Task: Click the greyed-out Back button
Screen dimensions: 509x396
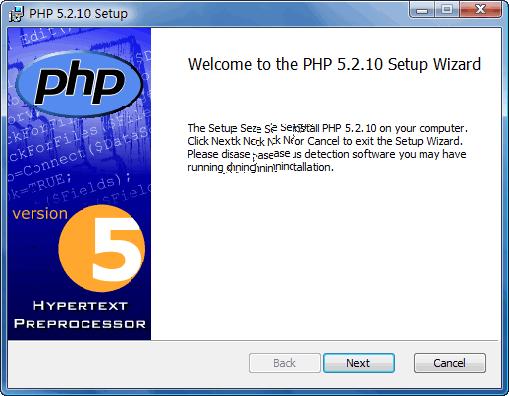Action: click(x=285, y=363)
